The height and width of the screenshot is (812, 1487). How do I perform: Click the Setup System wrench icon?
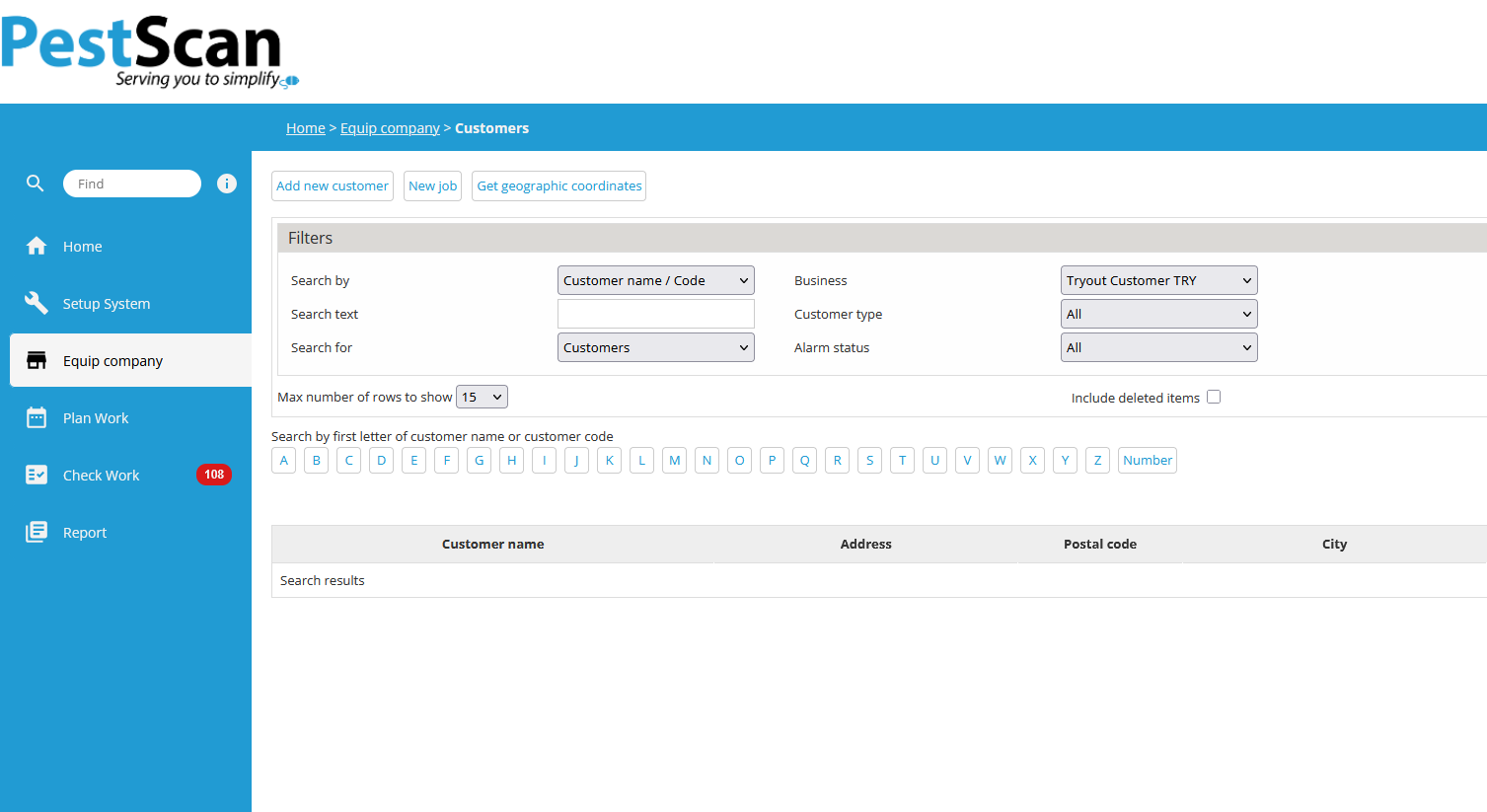[37, 303]
